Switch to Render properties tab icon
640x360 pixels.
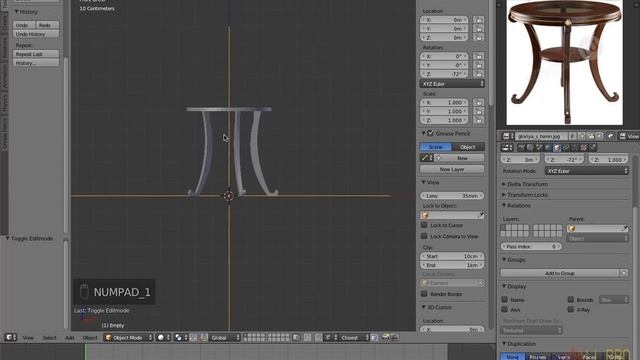(x=521, y=148)
